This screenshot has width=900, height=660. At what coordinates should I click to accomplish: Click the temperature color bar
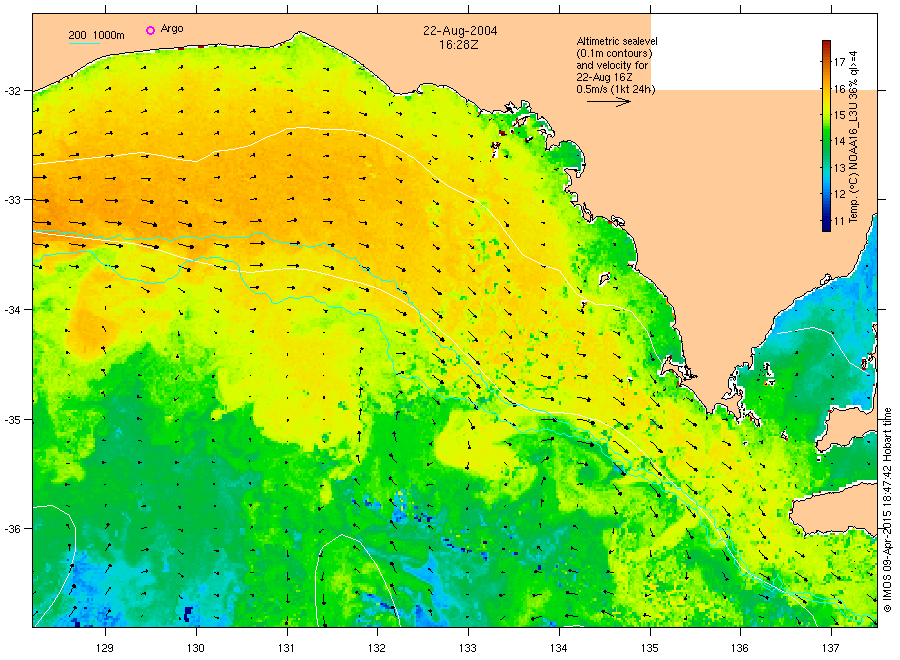(x=826, y=136)
